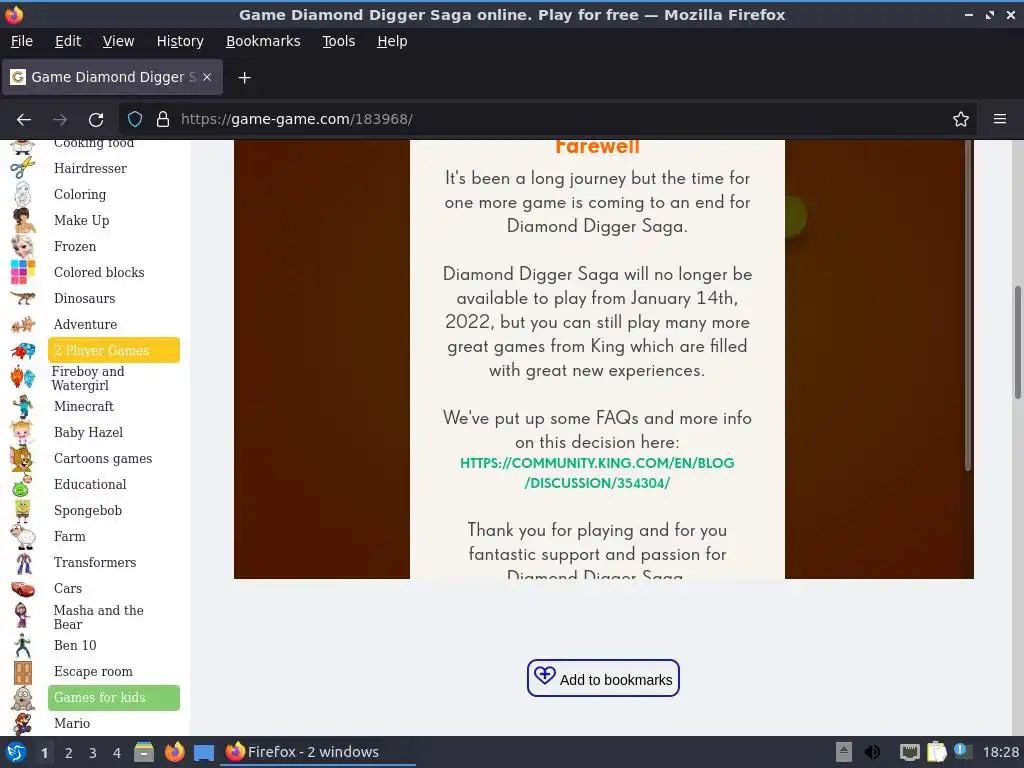1024x768 pixels.
Task: Open the Firefox hamburger application menu
Action: 999,119
